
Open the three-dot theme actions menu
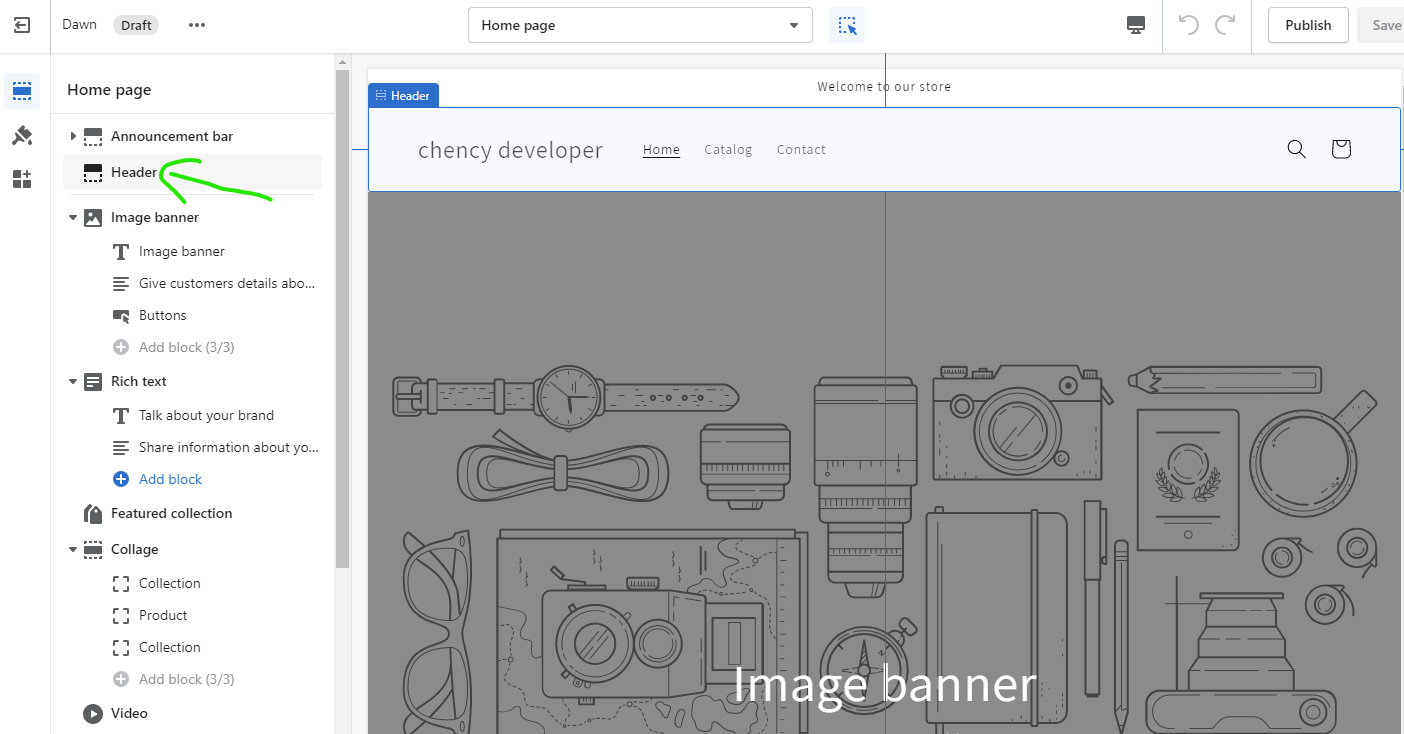[197, 25]
